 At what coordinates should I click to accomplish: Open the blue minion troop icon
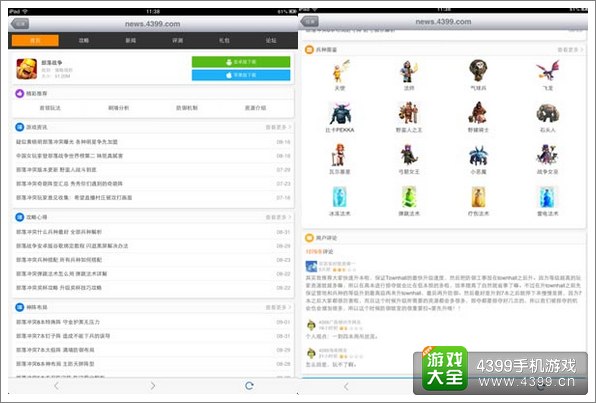(478, 156)
